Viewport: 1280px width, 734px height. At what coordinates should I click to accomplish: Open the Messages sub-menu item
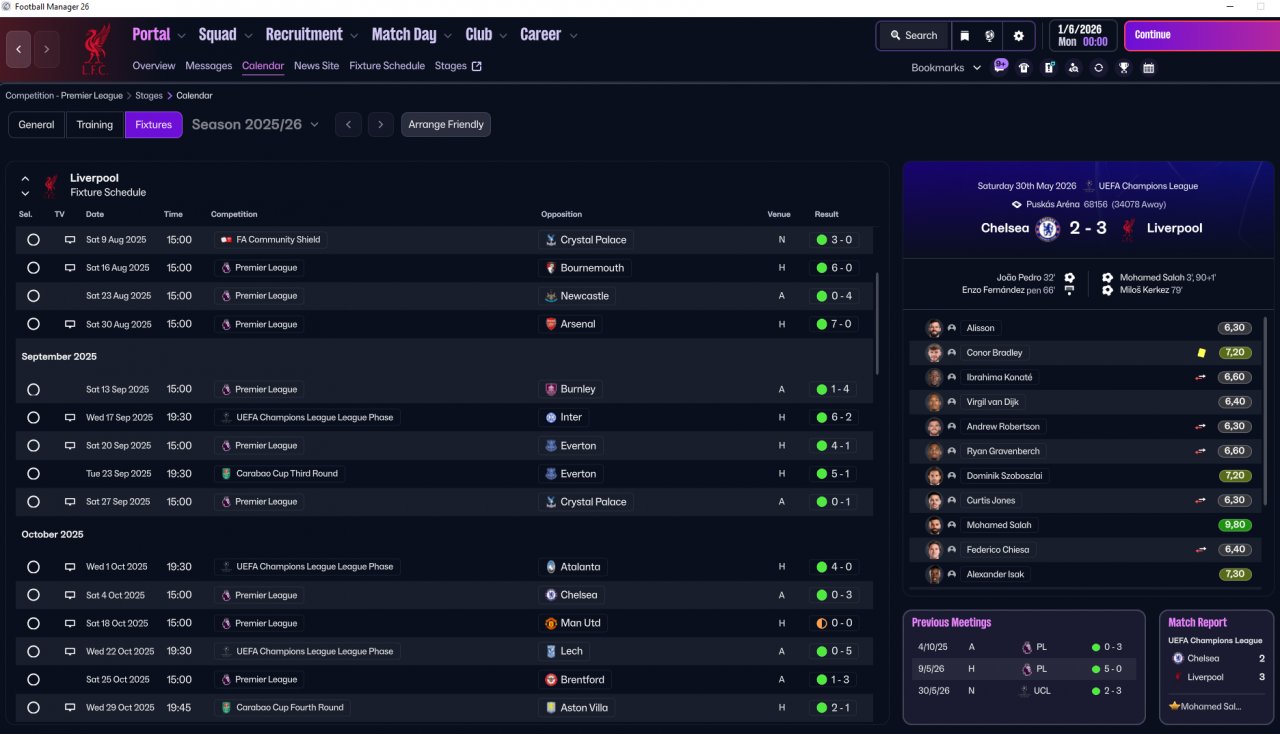pos(208,66)
